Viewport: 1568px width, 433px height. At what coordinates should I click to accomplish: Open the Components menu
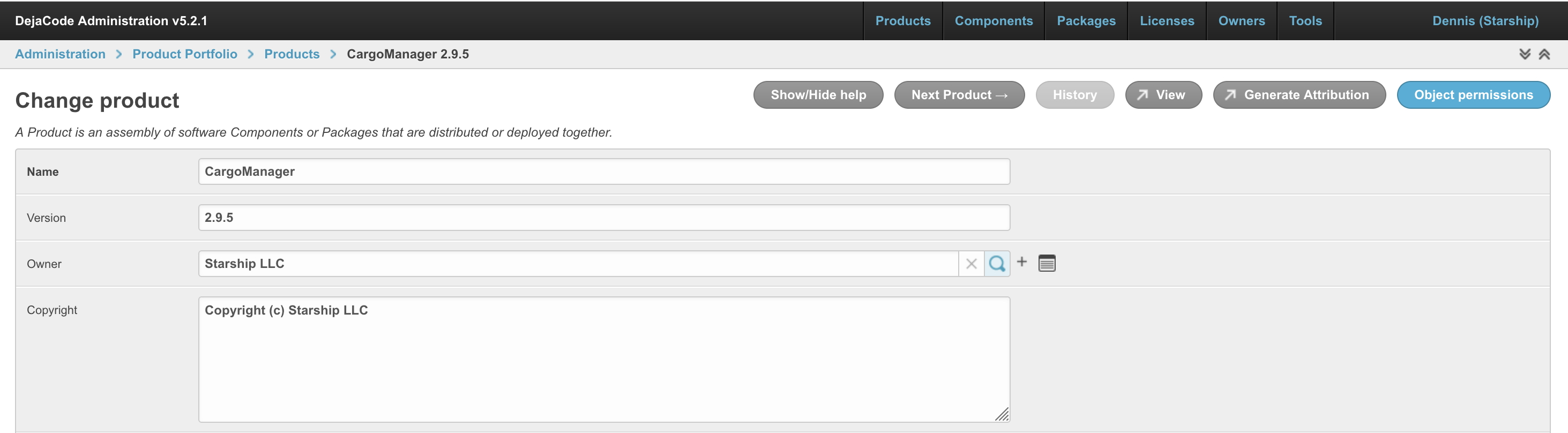pos(994,21)
